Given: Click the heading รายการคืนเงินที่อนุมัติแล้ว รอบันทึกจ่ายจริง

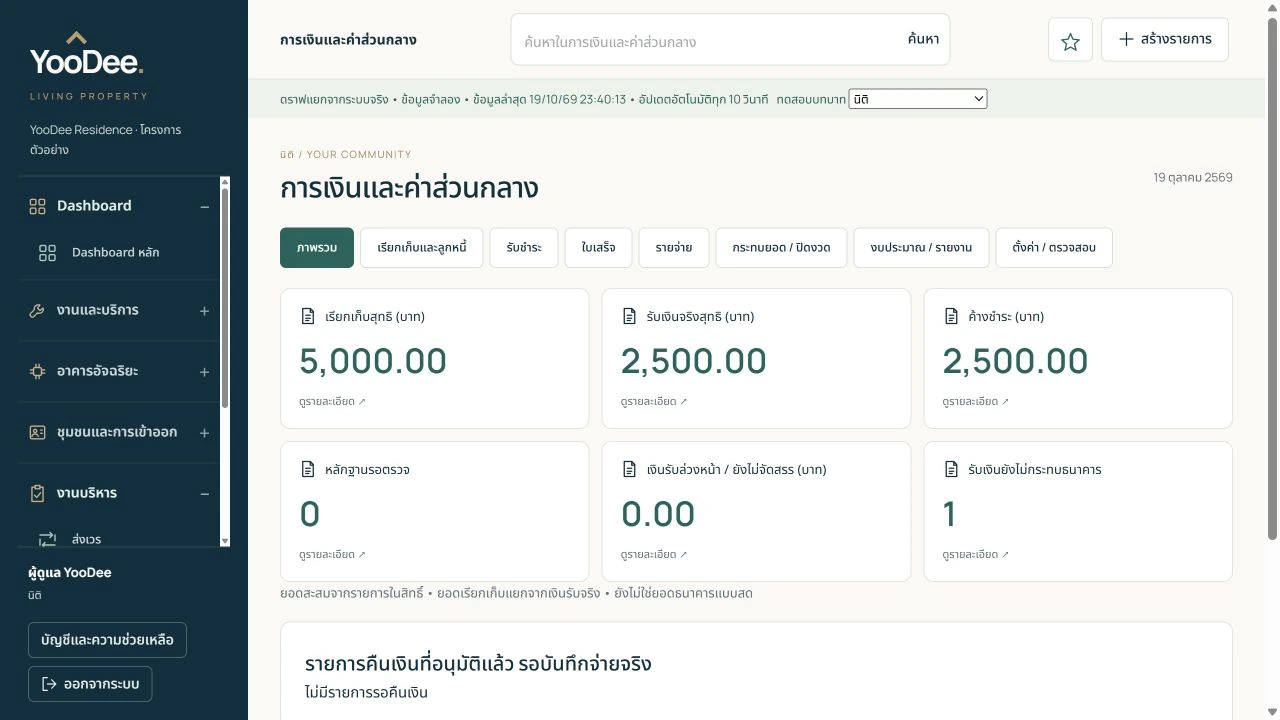Looking at the screenshot, I should (478, 664).
